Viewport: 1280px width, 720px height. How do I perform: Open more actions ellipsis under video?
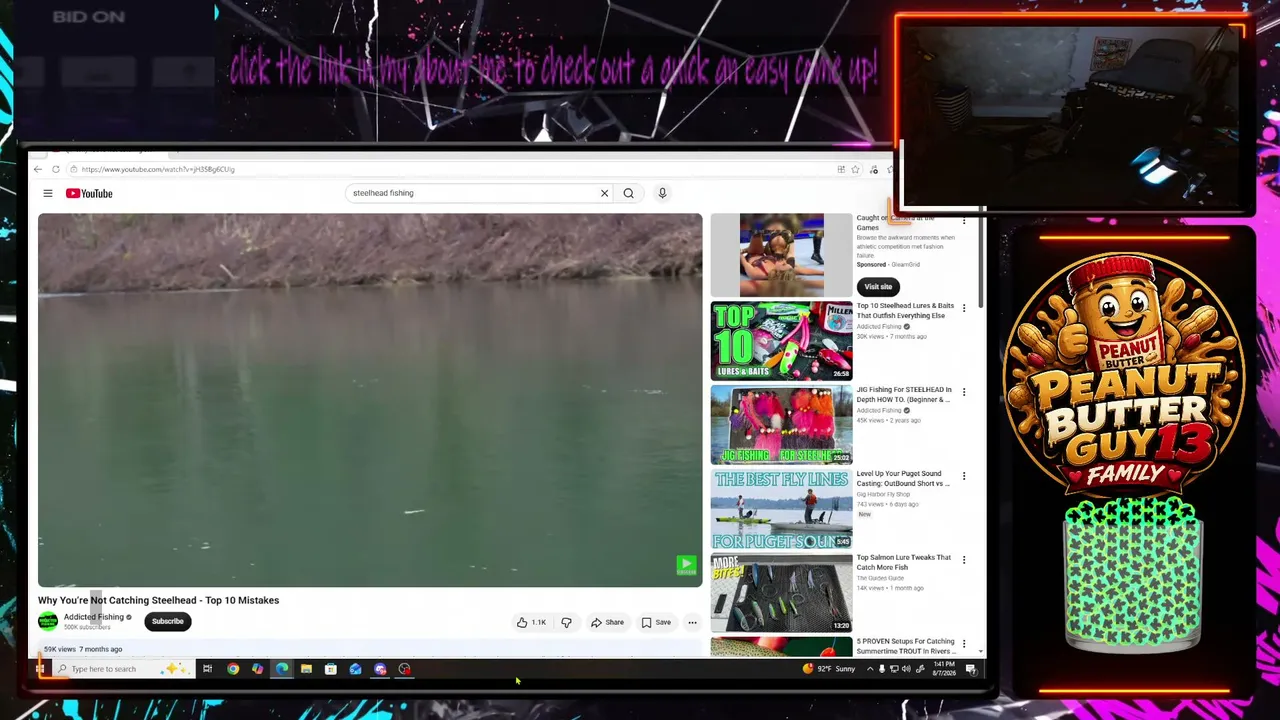tap(692, 622)
